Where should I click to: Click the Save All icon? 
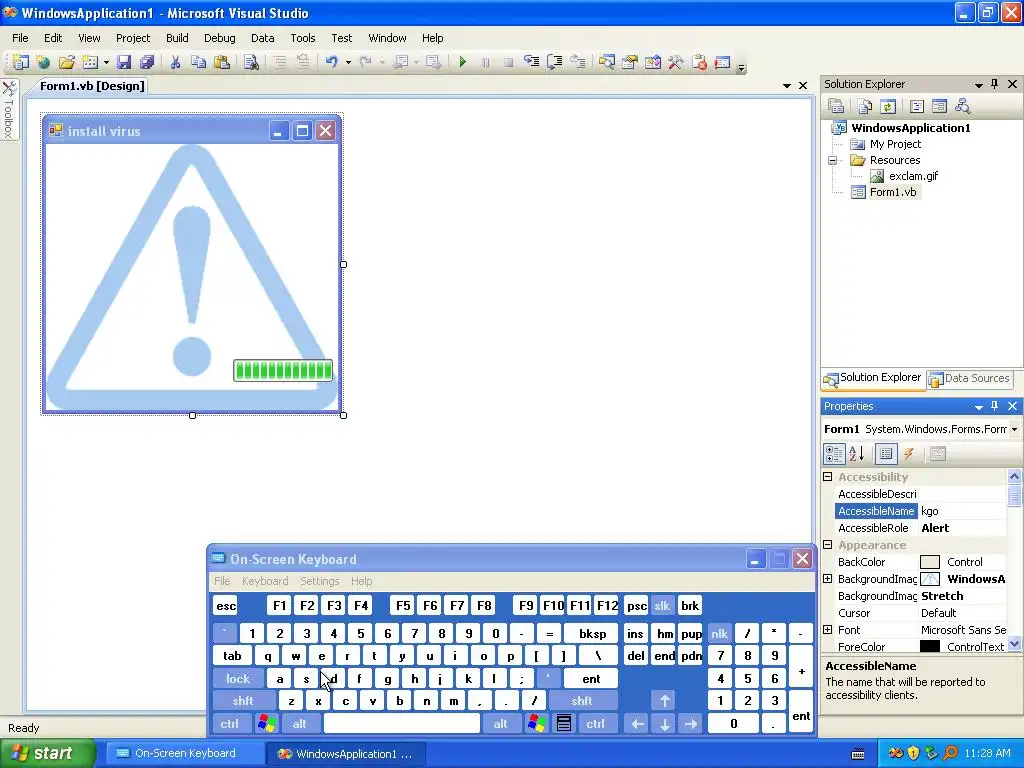coord(147,62)
